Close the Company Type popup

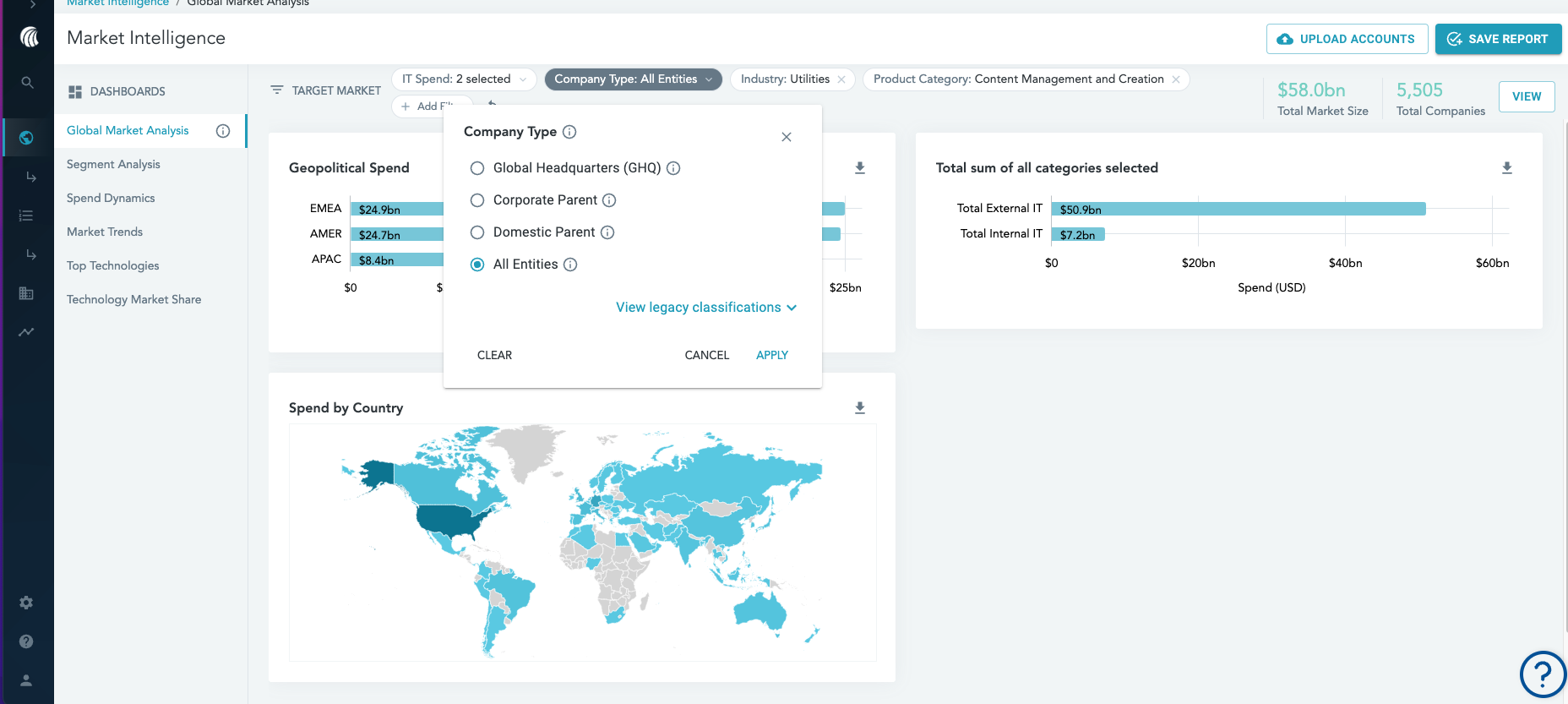click(x=786, y=137)
